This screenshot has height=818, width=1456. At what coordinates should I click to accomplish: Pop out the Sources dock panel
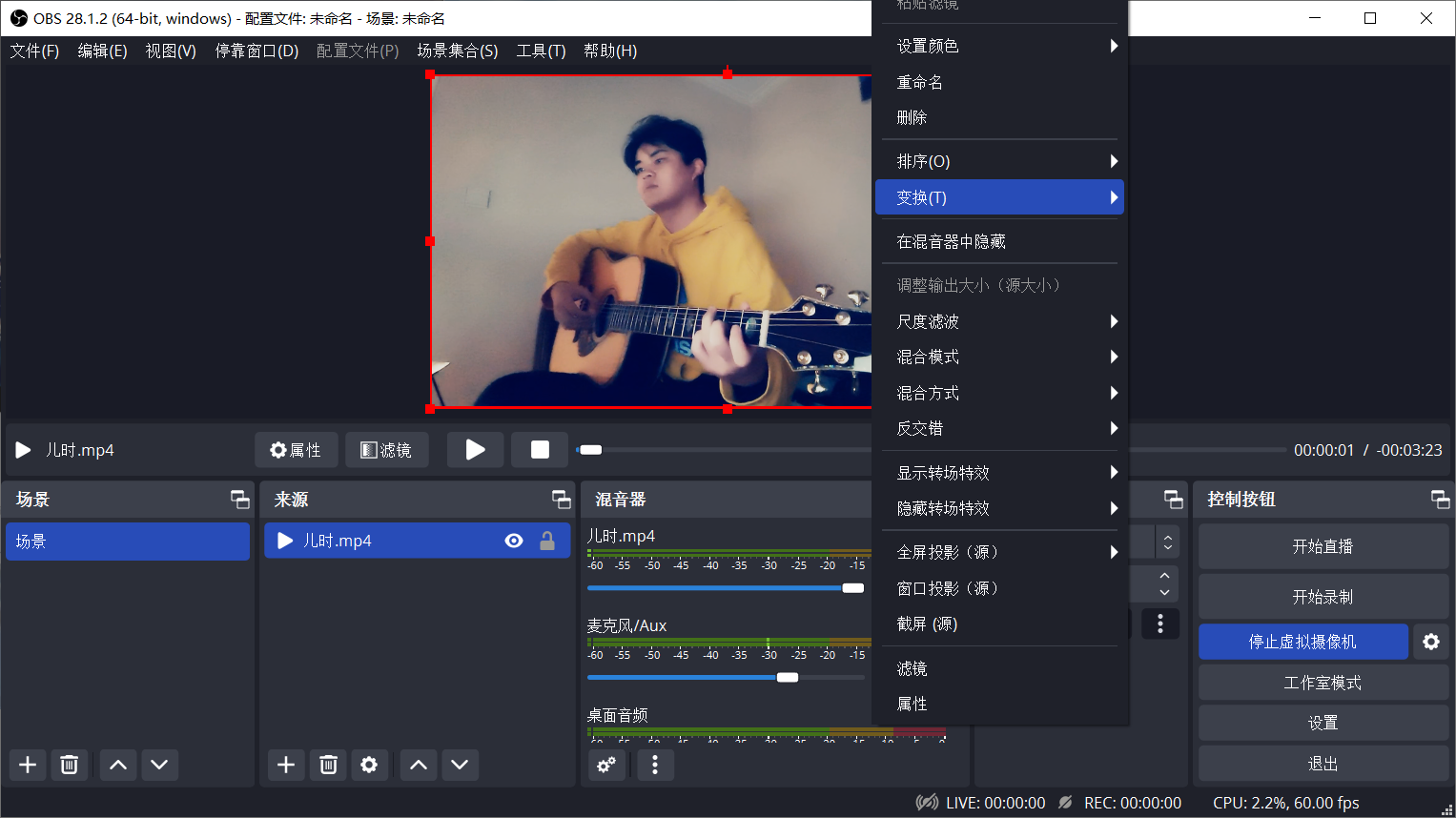point(561,500)
